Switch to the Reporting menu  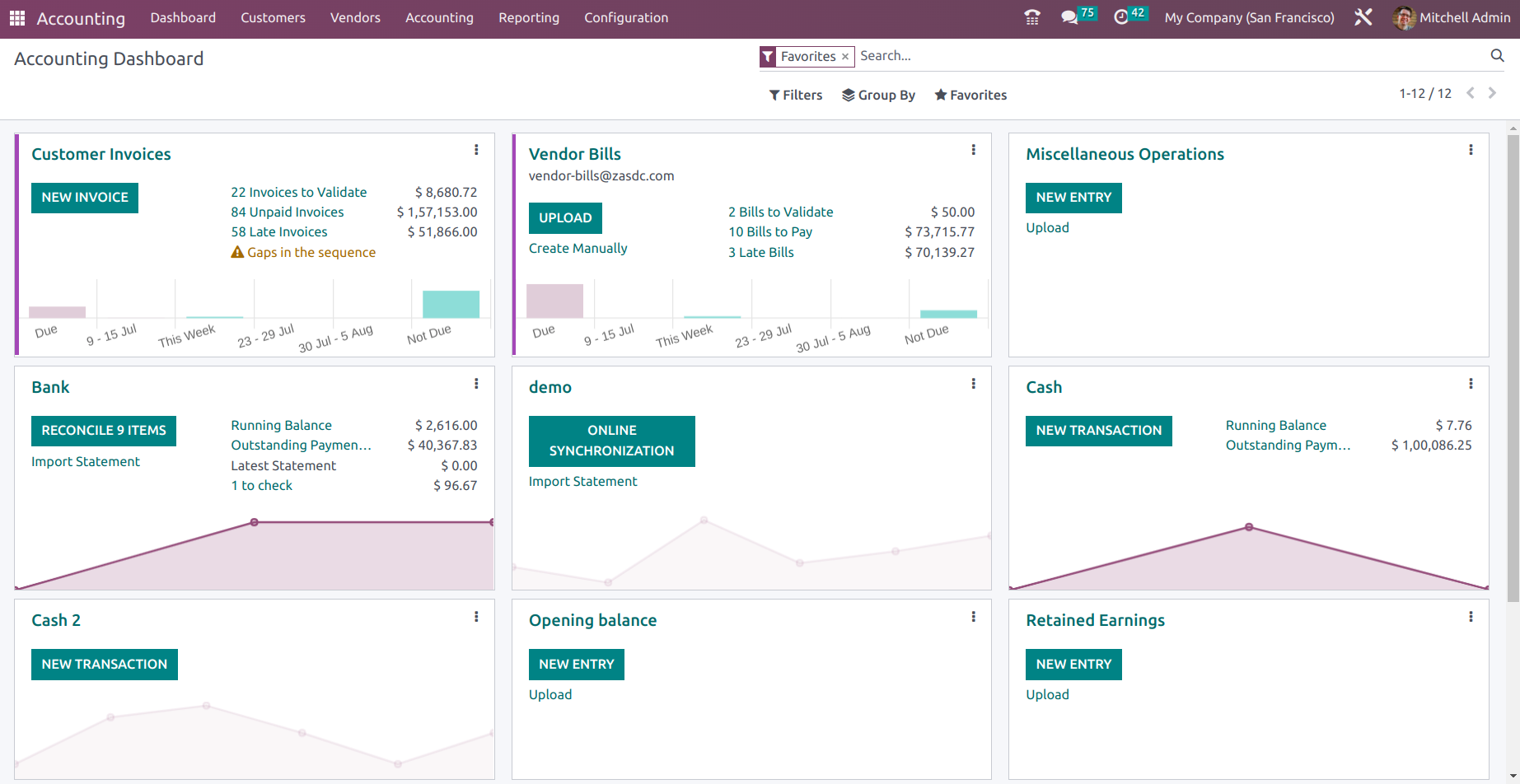click(x=528, y=17)
